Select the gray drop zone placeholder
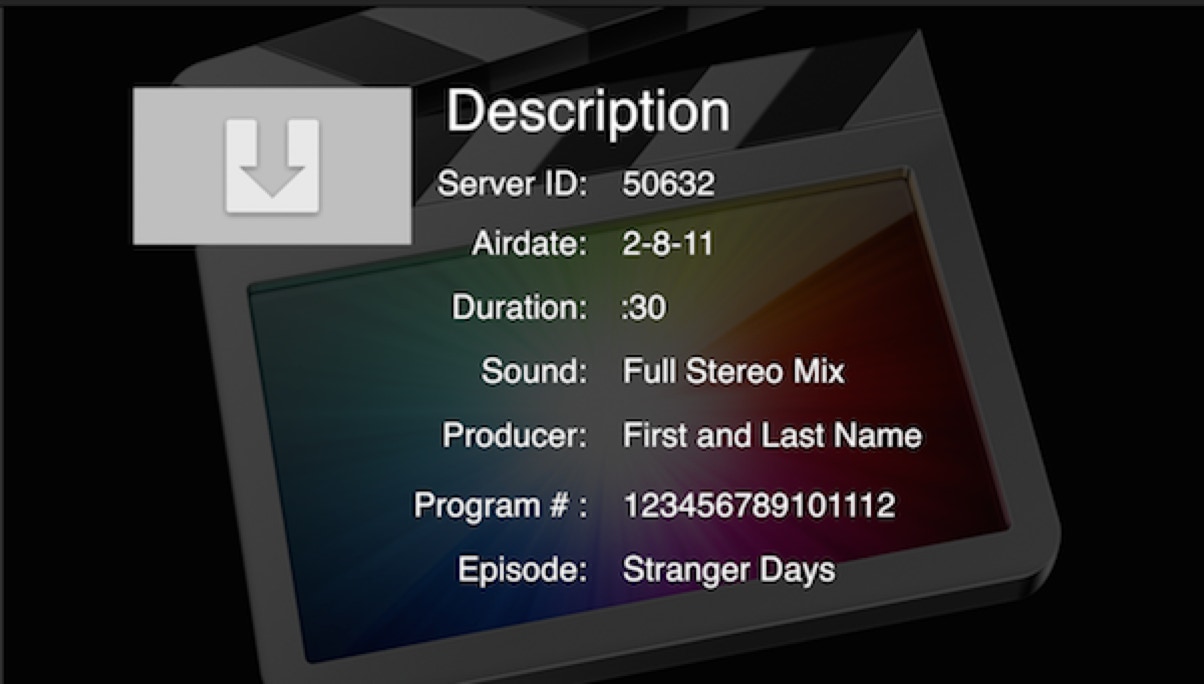Image resolution: width=1204 pixels, height=684 pixels. coord(272,166)
